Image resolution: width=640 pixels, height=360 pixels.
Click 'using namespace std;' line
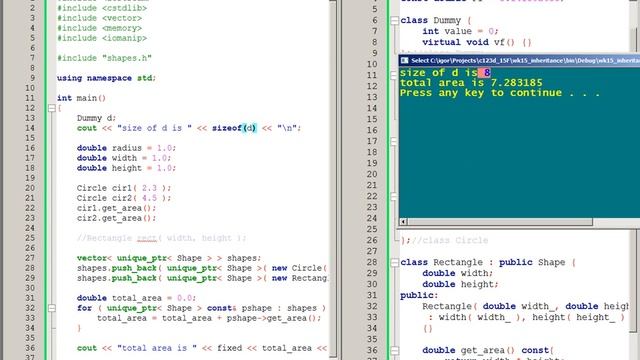pos(107,78)
